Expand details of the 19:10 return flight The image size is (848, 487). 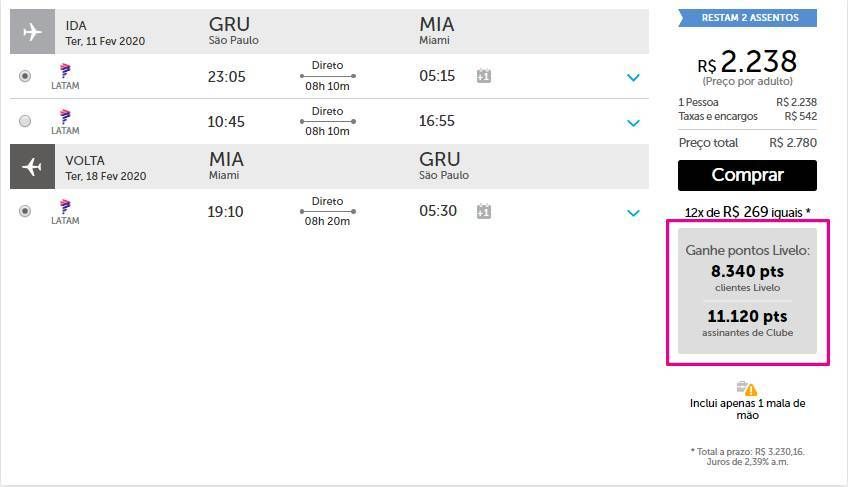(x=633, y=213)
